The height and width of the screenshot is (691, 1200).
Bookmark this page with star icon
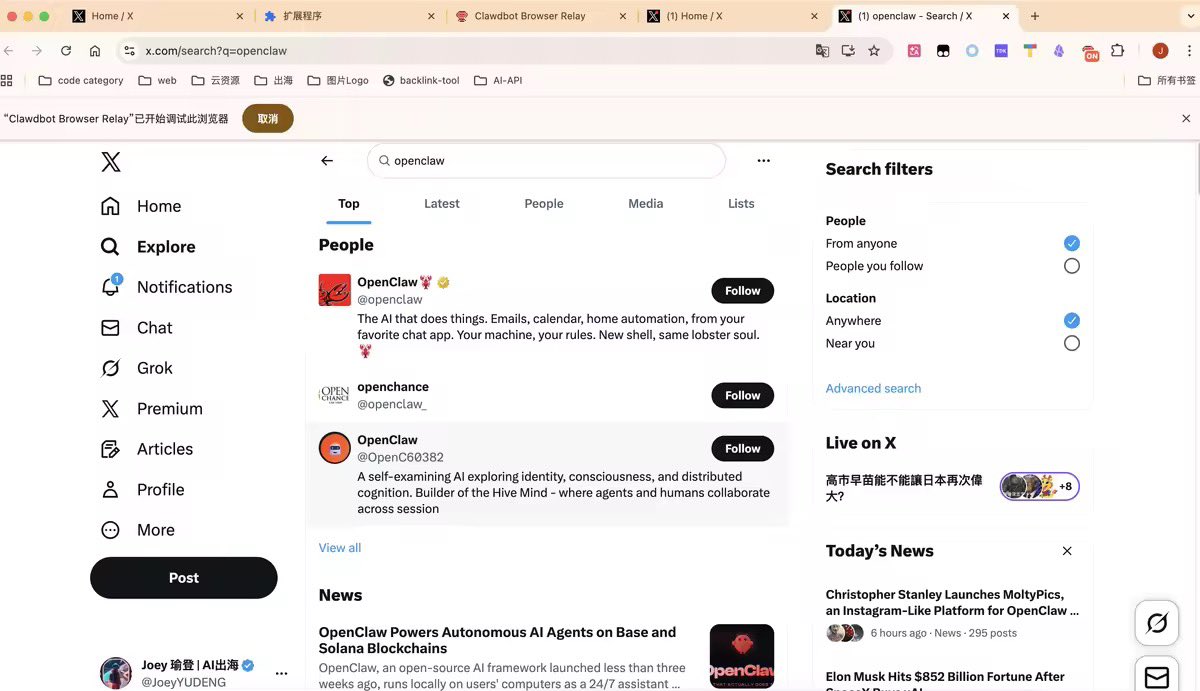pyautogui.click(x=874, y=50)
